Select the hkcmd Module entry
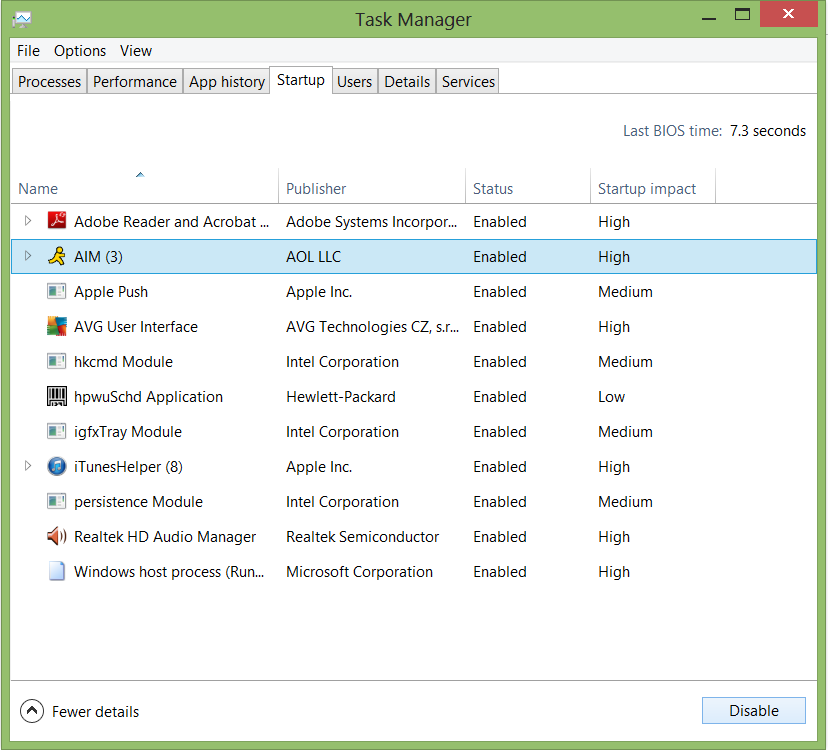 pos(123,361)
